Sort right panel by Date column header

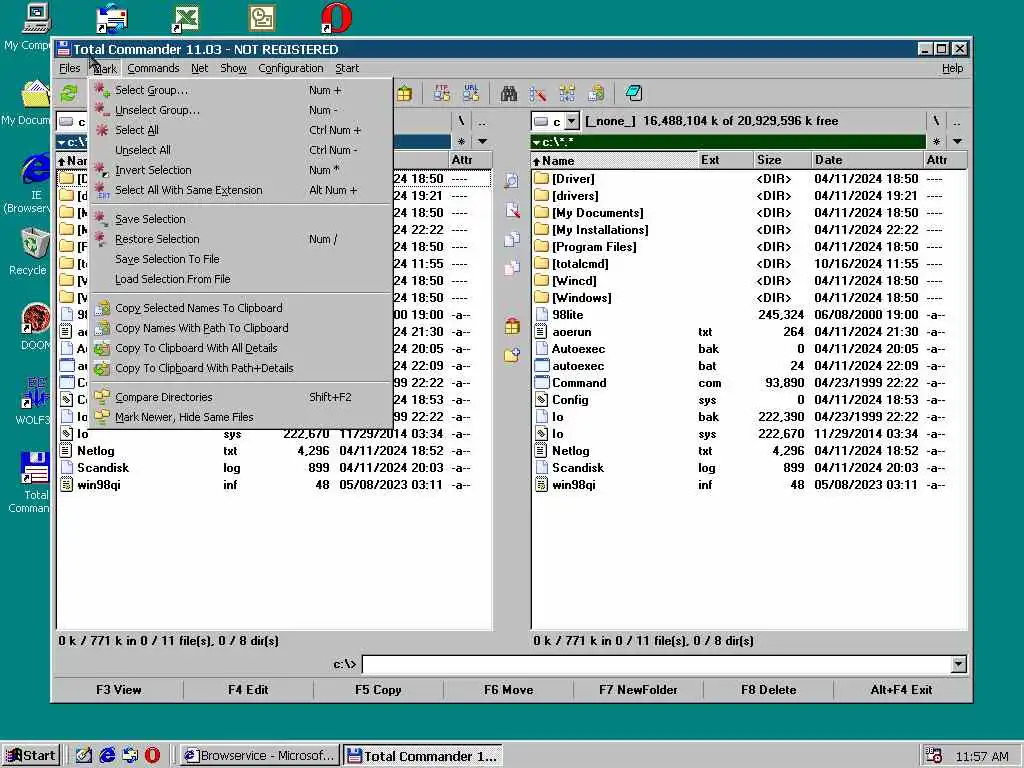[x=866, y=160]
